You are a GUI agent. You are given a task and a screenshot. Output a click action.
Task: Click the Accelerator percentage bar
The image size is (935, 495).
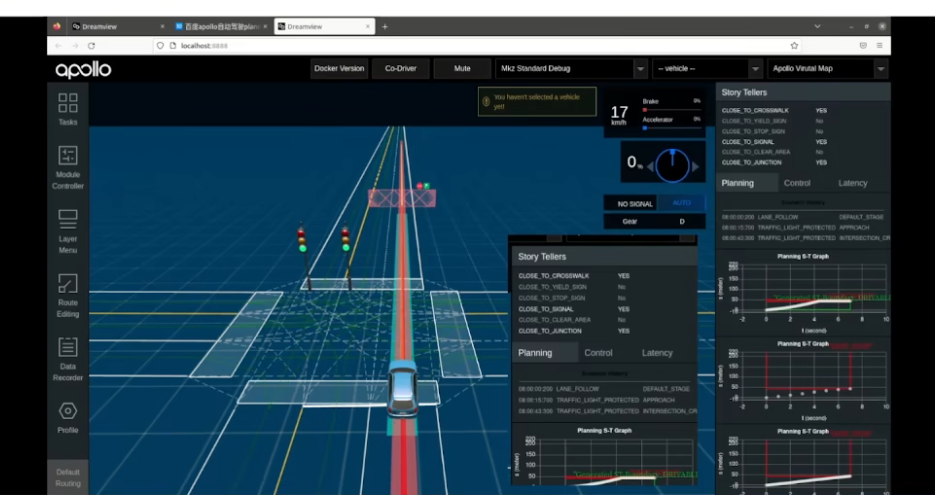(671, 128)
